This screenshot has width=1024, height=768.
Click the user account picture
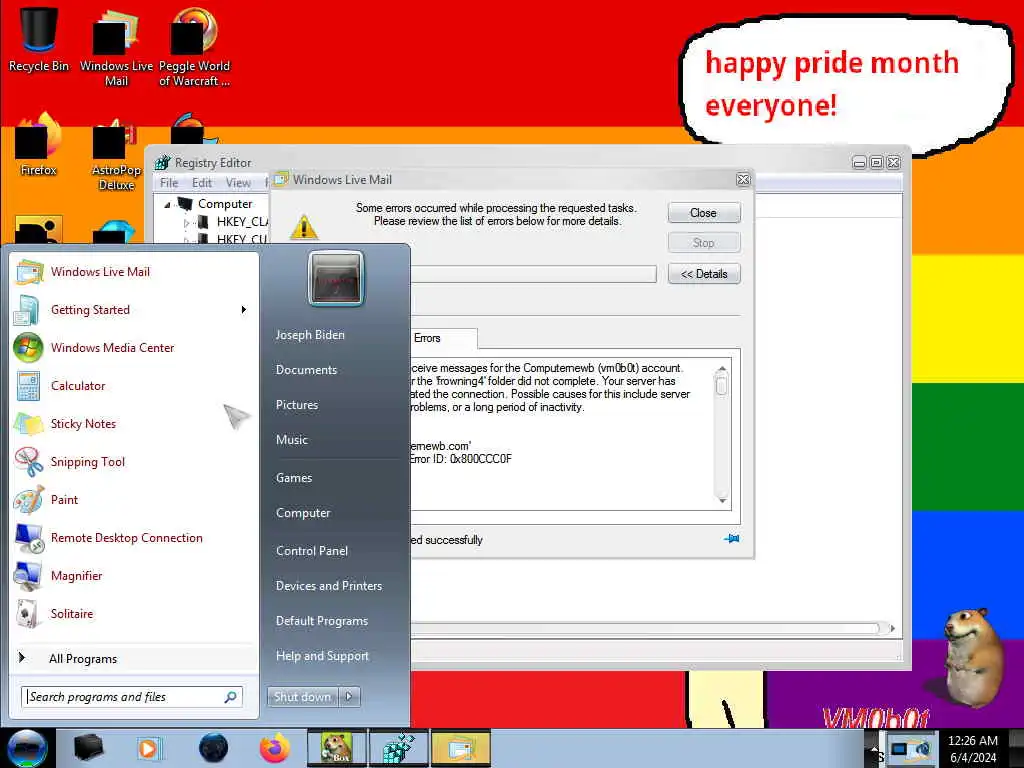336,279
